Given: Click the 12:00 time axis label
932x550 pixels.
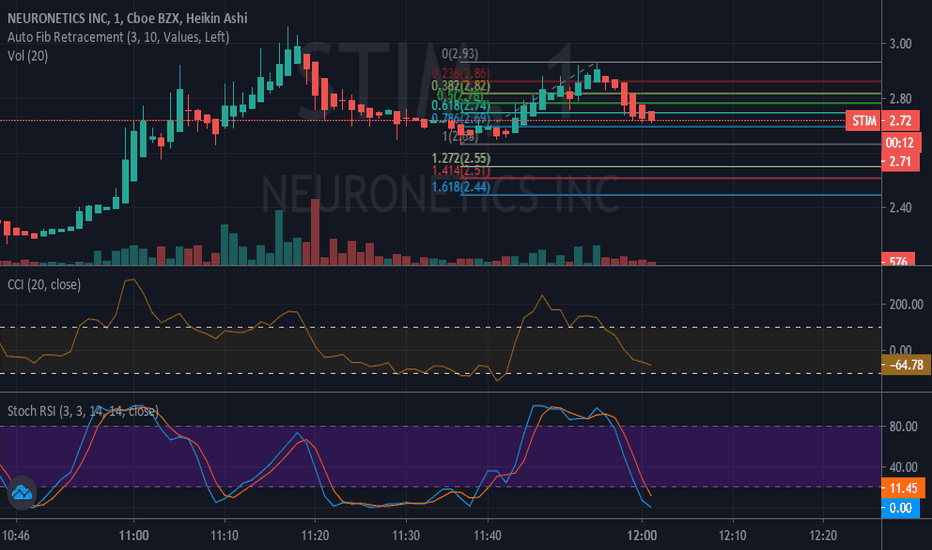Looking at the screenshot, I should (x=642, y=536).
